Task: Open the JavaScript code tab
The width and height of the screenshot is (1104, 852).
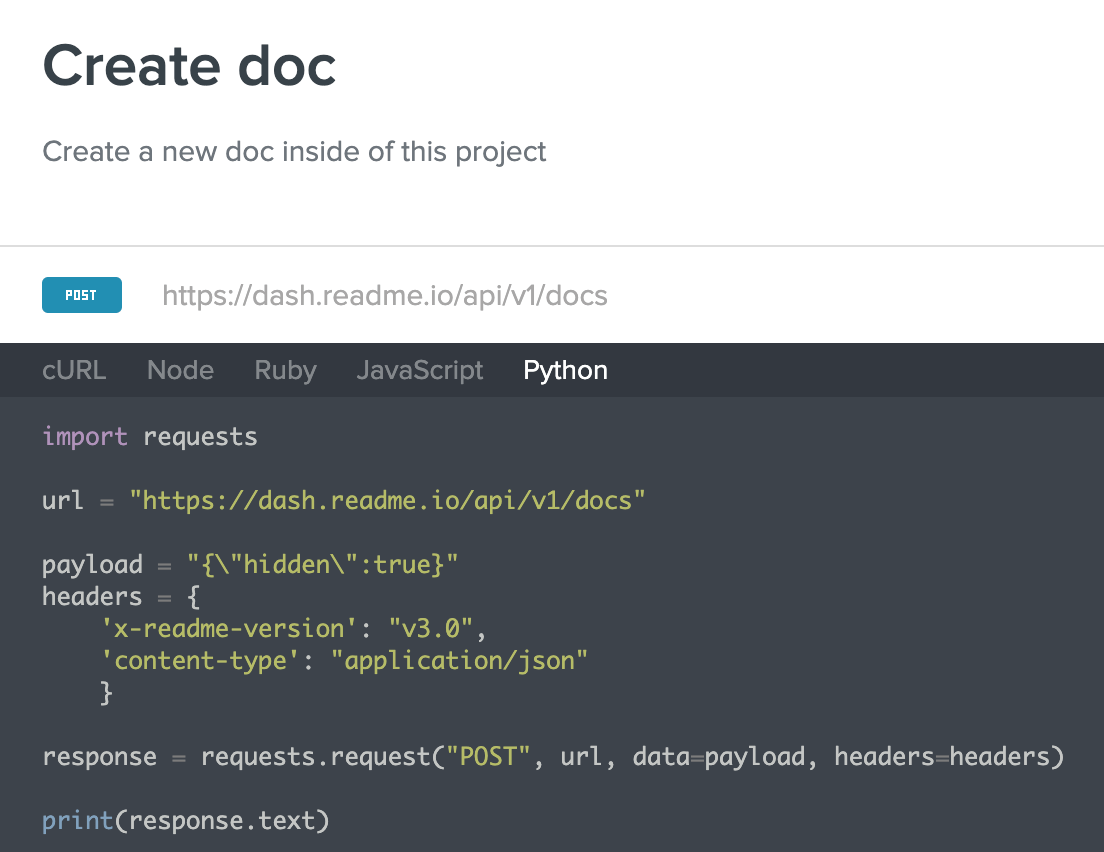Action: pyautogui.click(x=420, y=371)
